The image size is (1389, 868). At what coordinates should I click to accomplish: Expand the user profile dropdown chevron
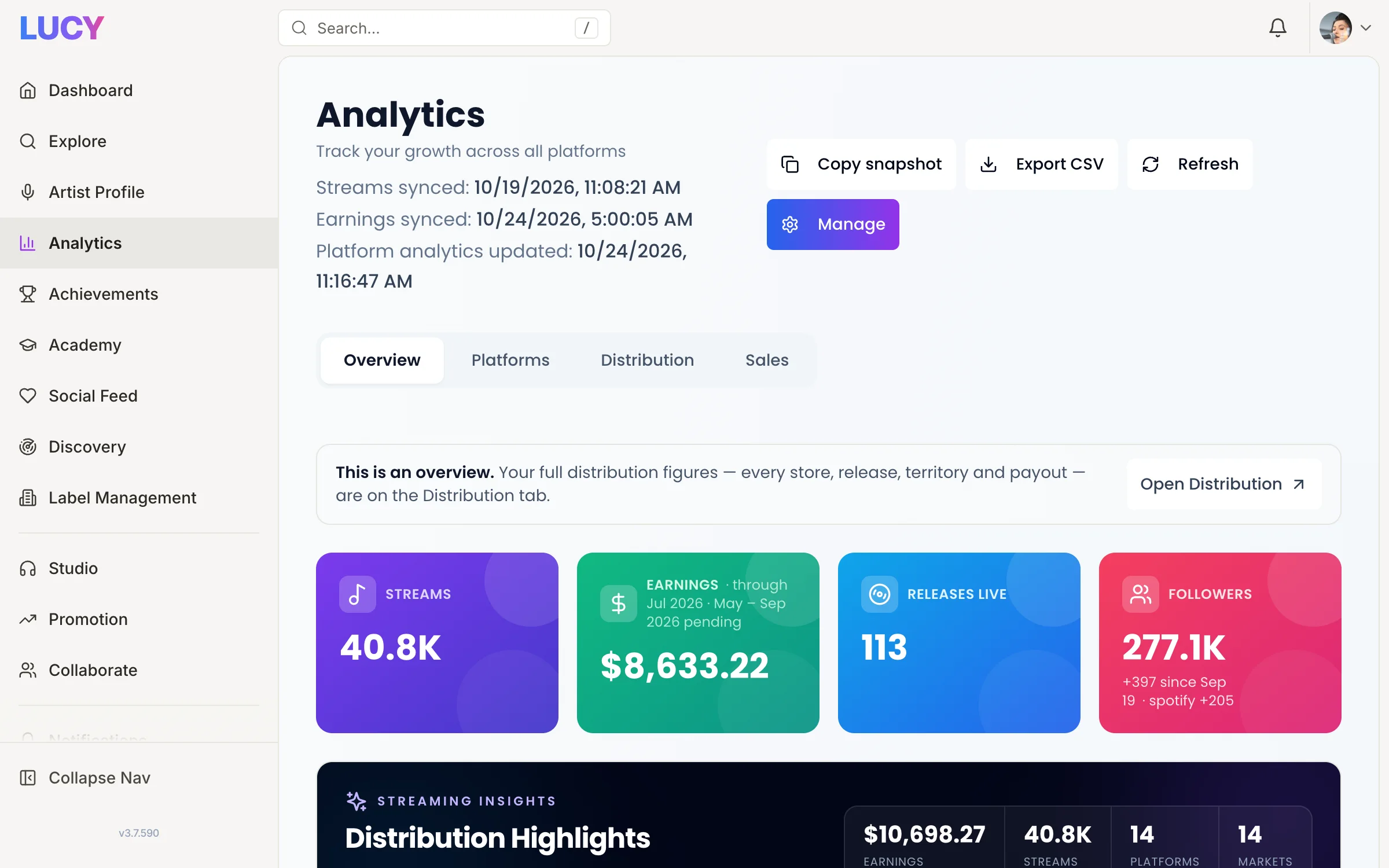(1366, 28)
